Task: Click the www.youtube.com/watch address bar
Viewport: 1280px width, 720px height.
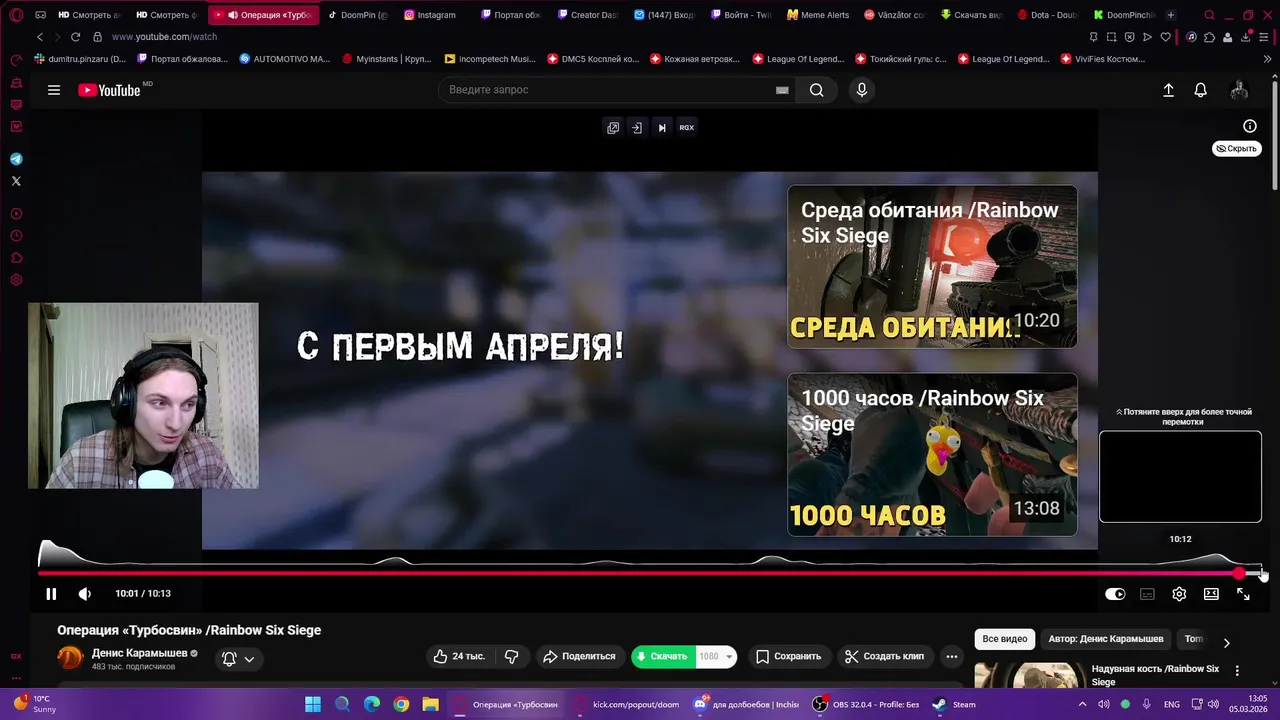Action: (164, 37)
